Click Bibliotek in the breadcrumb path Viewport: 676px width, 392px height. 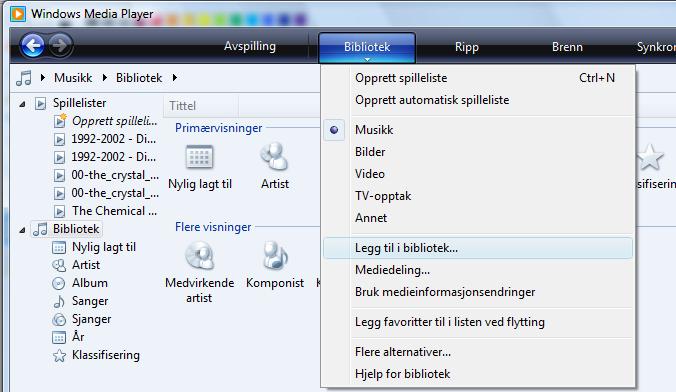point(139,78)
